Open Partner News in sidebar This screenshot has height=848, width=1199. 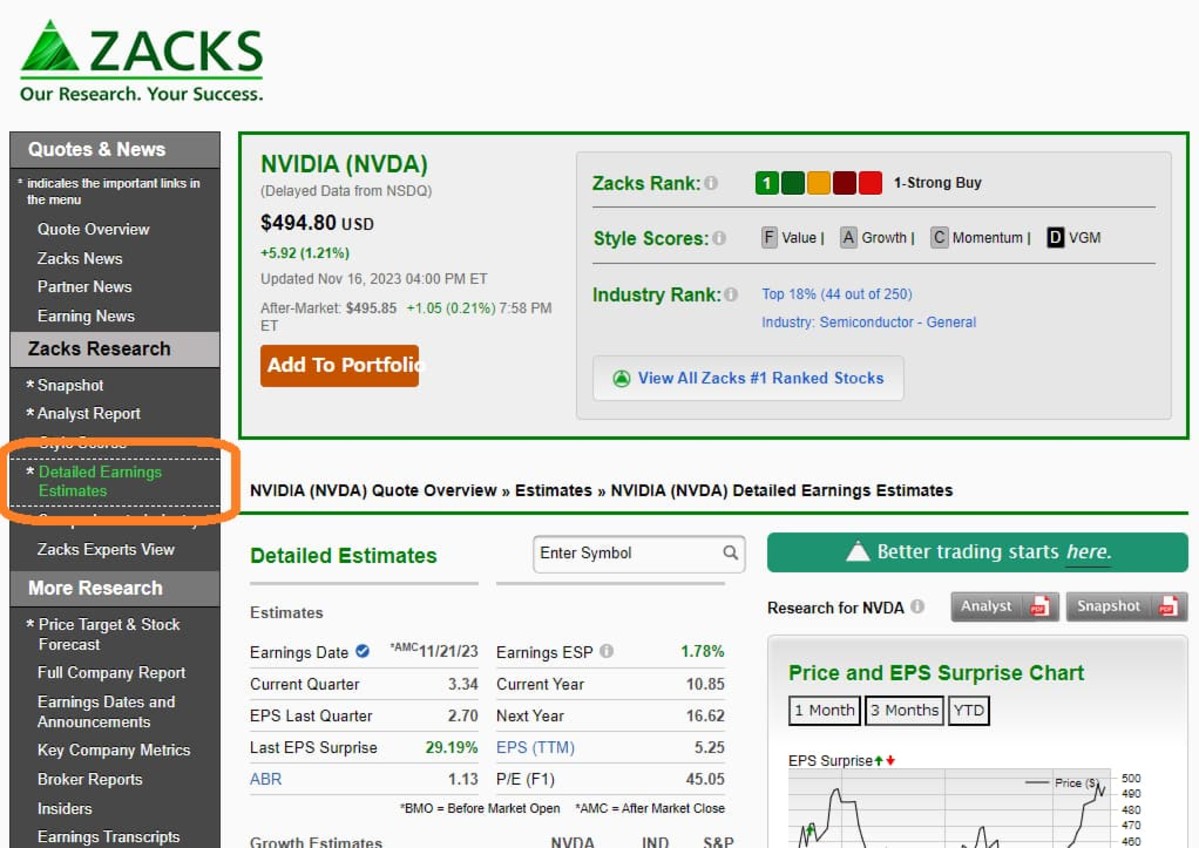tap(84, 287)
